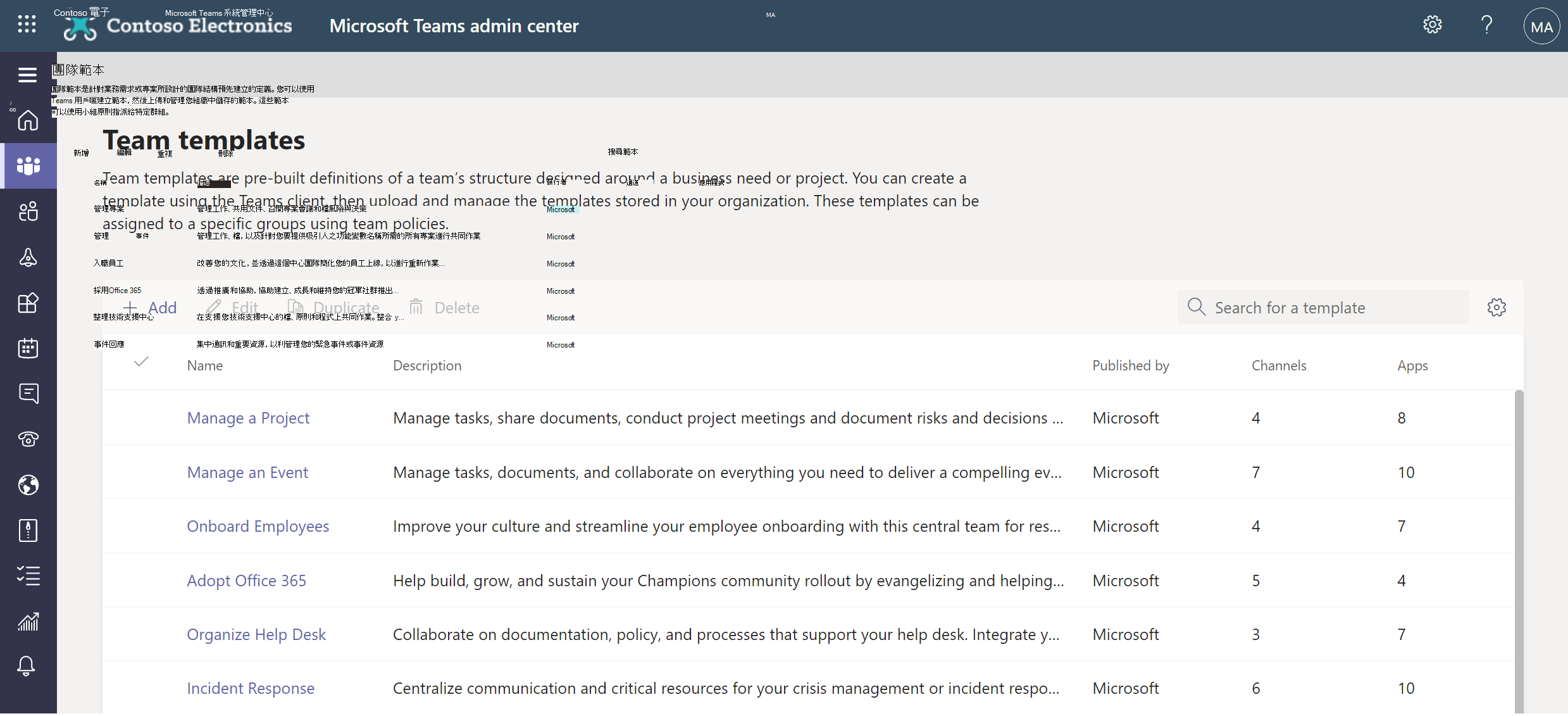Click Onboard Employees description text
This screenshot has width=1568, height=716.
[727, 526]
